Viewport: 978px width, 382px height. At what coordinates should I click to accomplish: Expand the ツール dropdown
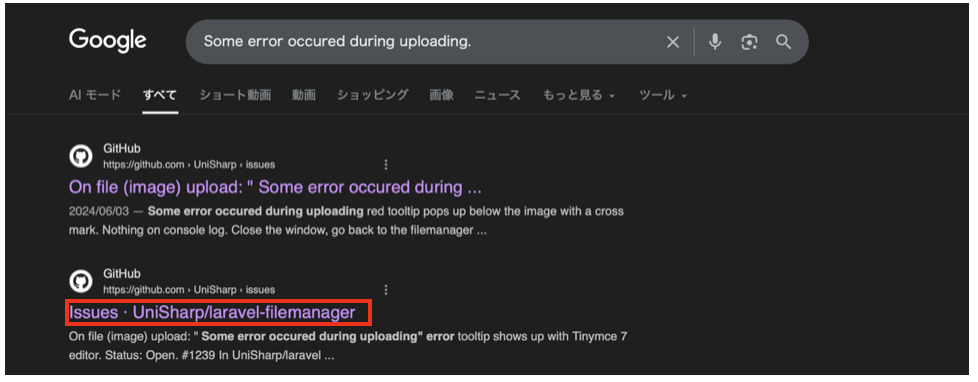tap(663, 96)
